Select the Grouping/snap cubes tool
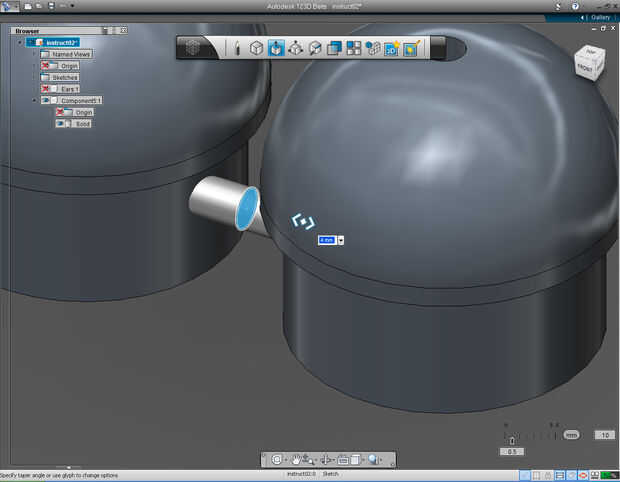The height and width of the screenshot is (482, 620). [372, 48]
